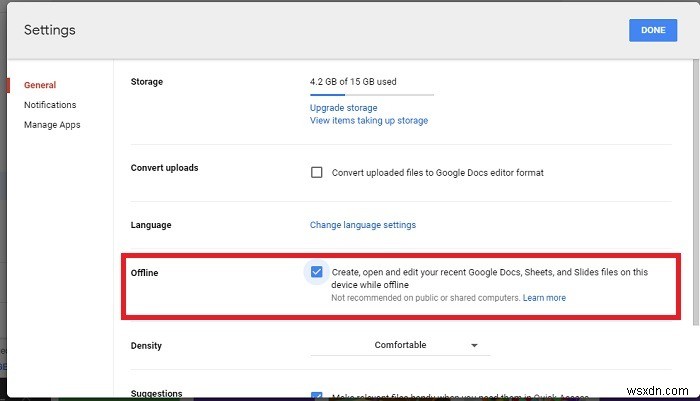Open the Manage Apps tab
The image size is (700, 401).
[x=52, y=125]
